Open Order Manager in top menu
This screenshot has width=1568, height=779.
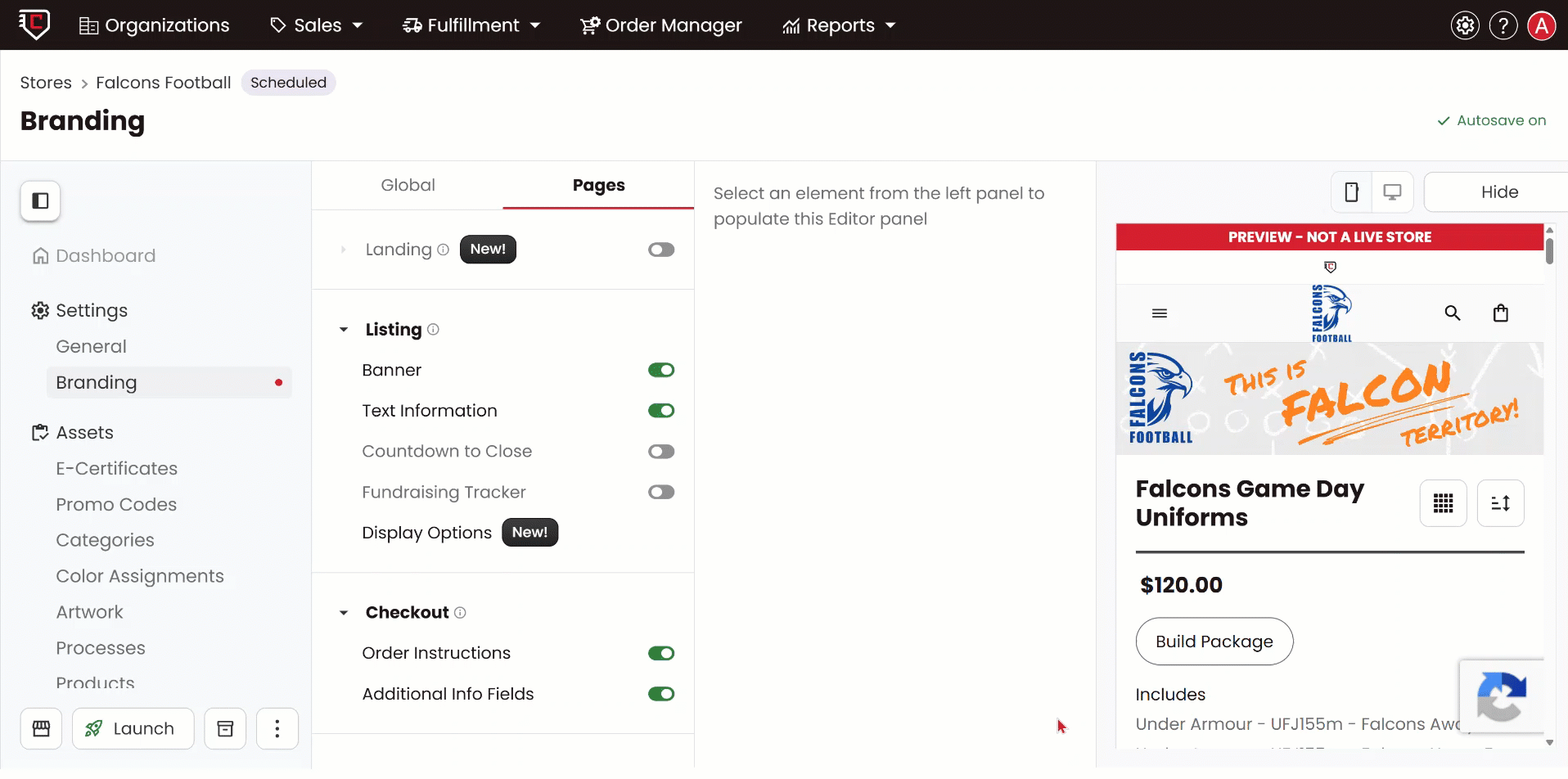(660, 25)
